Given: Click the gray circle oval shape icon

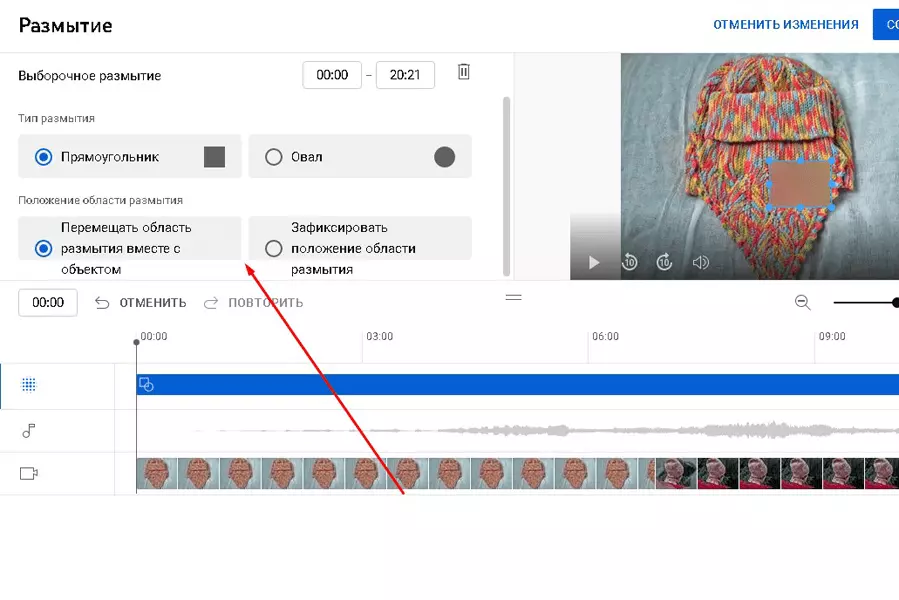Looking at the screenshot, I should click(444, 157).
